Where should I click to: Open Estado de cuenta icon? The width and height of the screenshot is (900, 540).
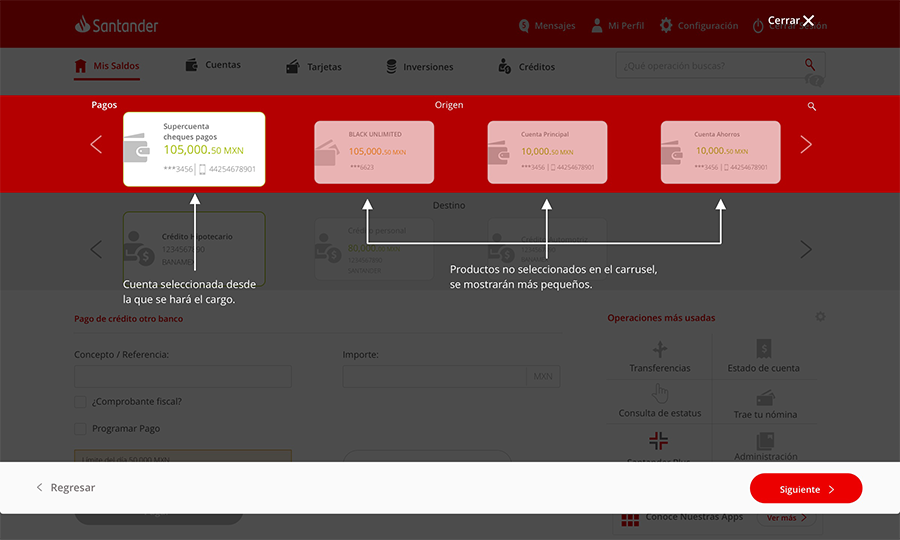tap(764, 349)
